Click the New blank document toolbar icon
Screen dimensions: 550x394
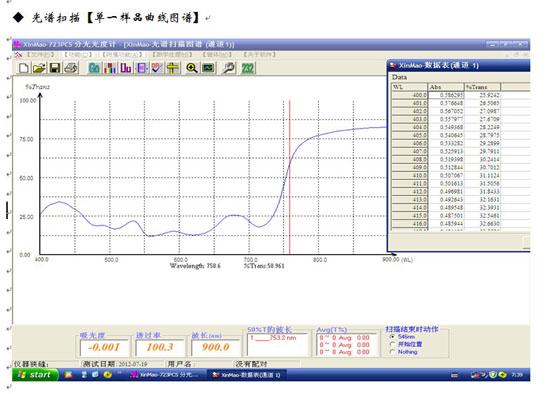24,68
